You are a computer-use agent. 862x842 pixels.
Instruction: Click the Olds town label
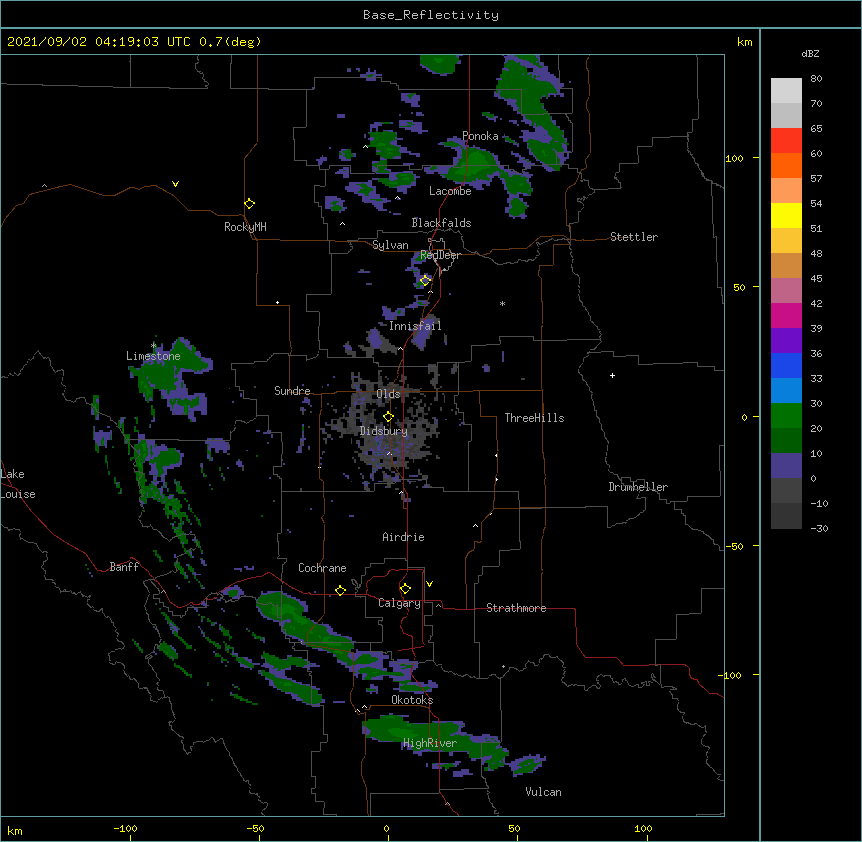388,394
